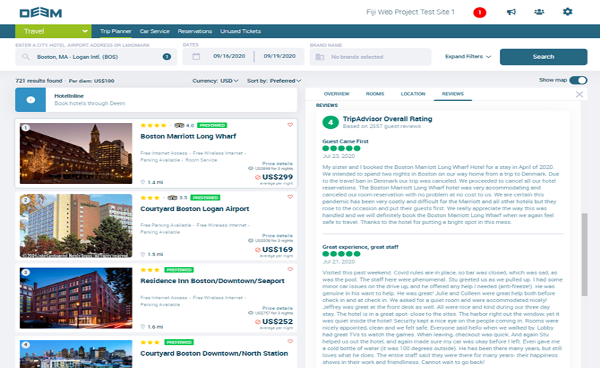600x368 pixels.
Task: Switch to the Location tab
Action: 413,94
